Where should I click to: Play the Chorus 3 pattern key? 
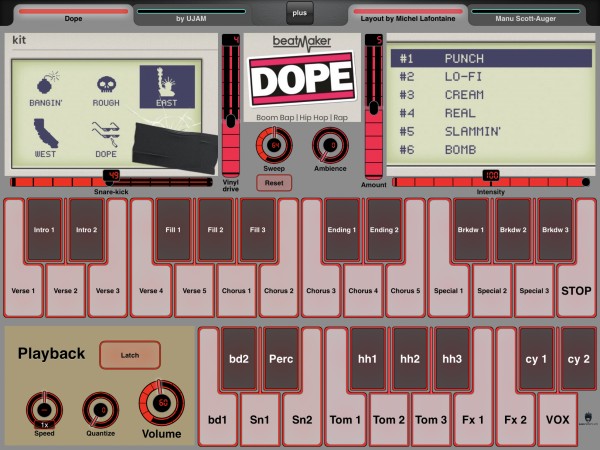pos(321,291)
